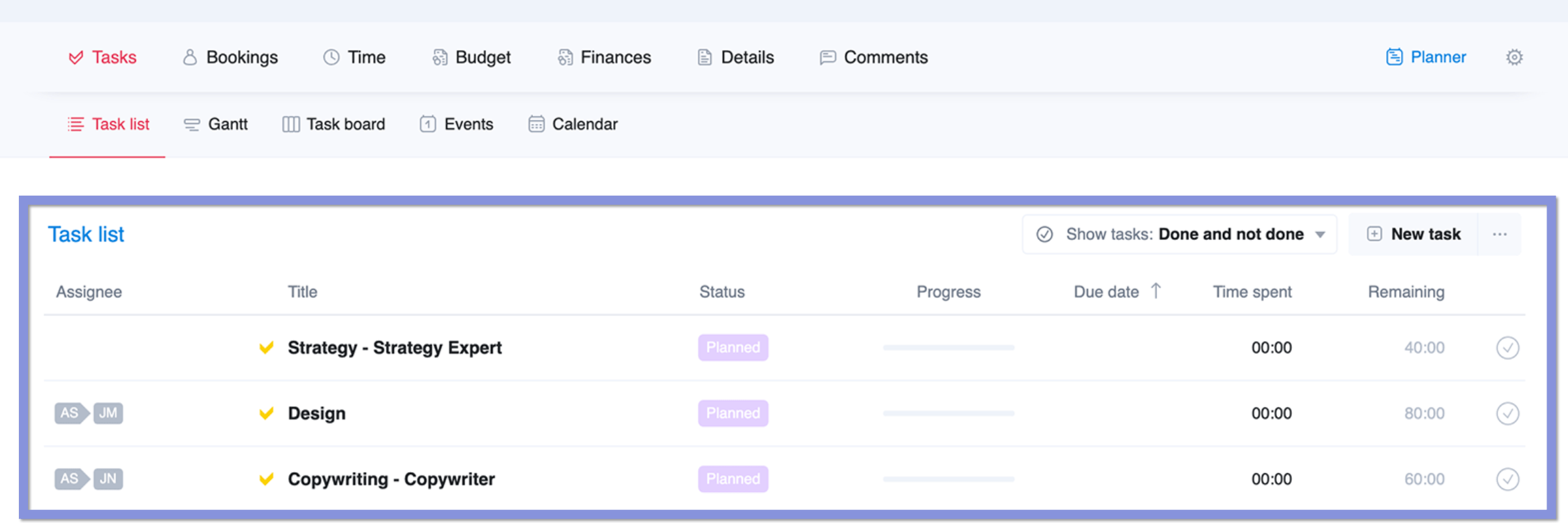Viewport: 1568px width, 523px height.
Task: Click the Design task progress bar
Action: pos(948,413)
